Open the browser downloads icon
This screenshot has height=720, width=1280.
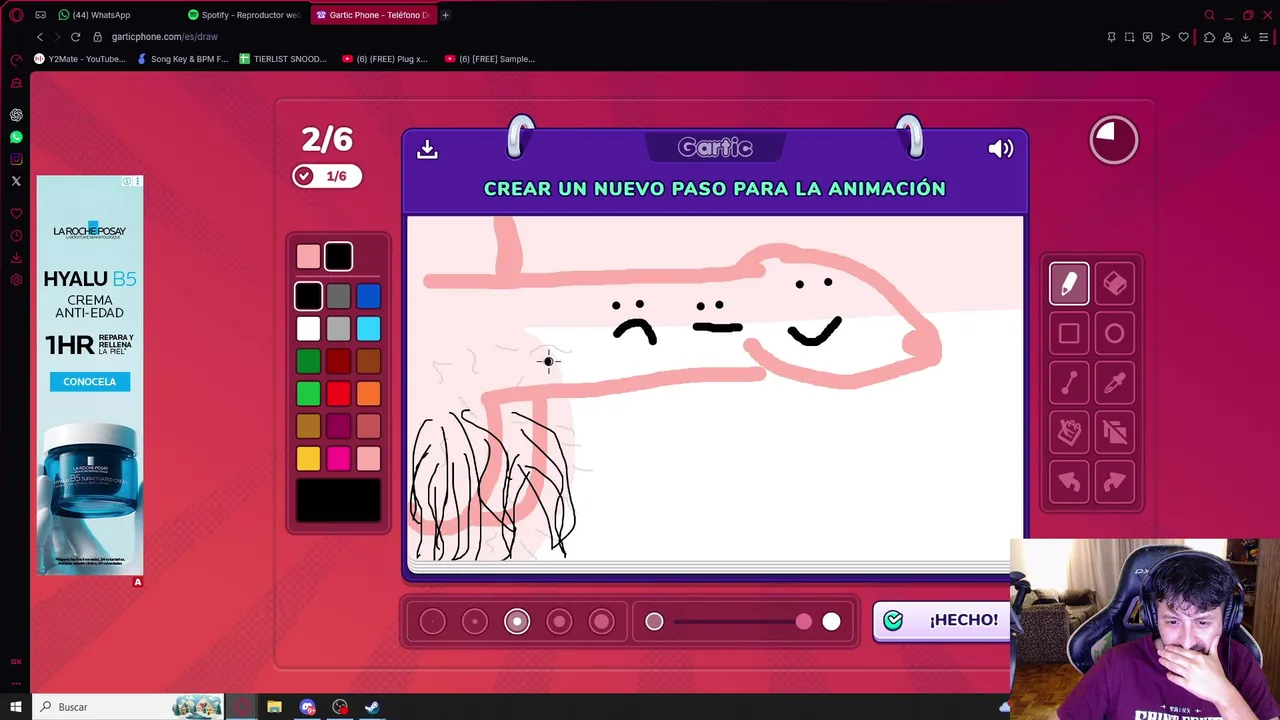pyautogui.click(x=1245, y=37)
